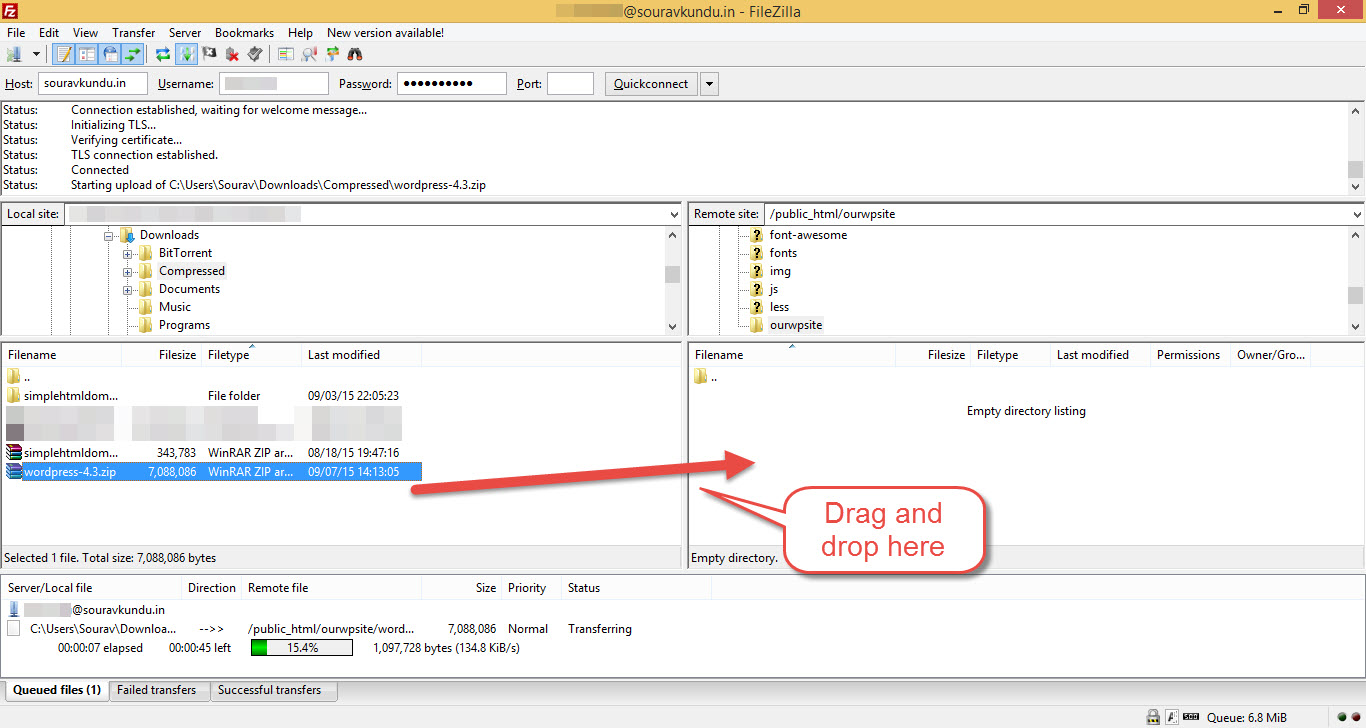Click the simplehtmldom folder icon
Viewport: 1366px width, 728px height.
coord(14,395)
